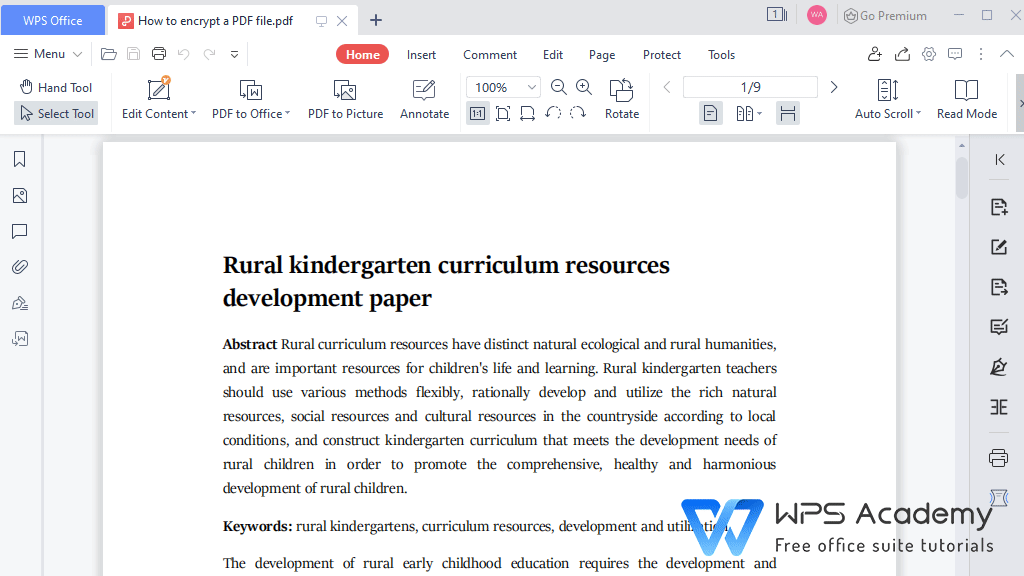The width and height of the screenshot is (1024, 576).
Task: Click the edit pencil icon in right sidebar
Action: [999, 247]
